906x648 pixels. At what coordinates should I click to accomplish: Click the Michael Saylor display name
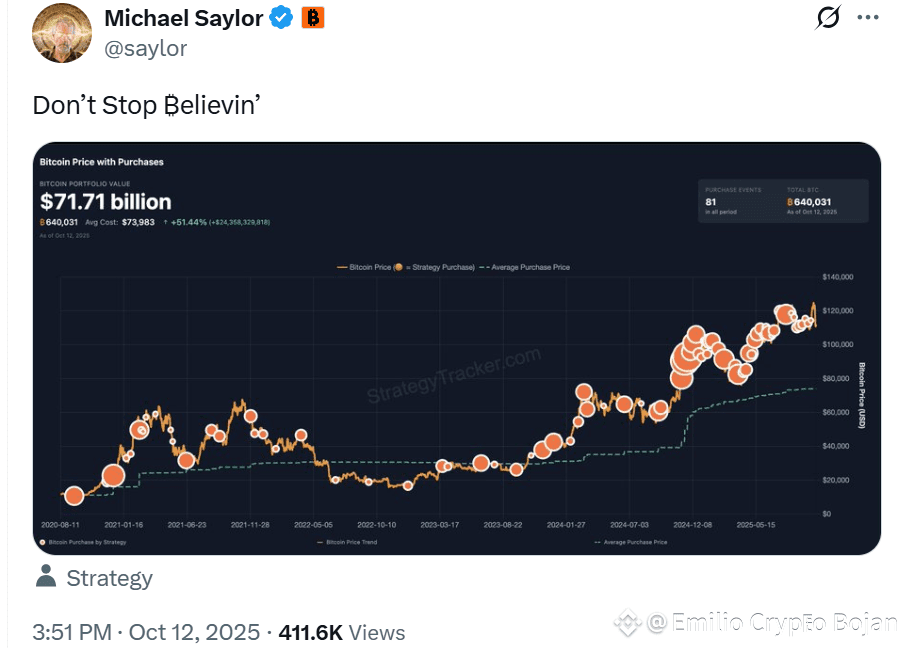point(183,18)
